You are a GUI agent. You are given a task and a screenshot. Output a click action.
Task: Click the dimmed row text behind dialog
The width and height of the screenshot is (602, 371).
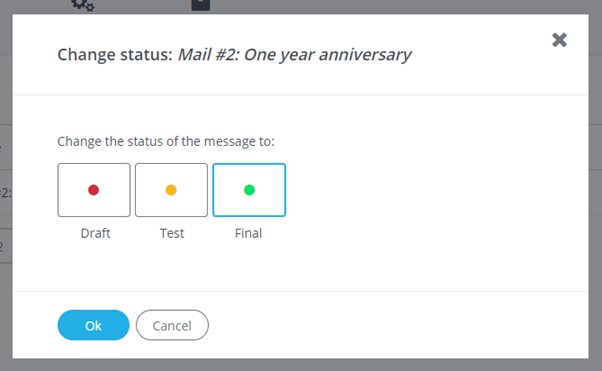click(6, 192)
